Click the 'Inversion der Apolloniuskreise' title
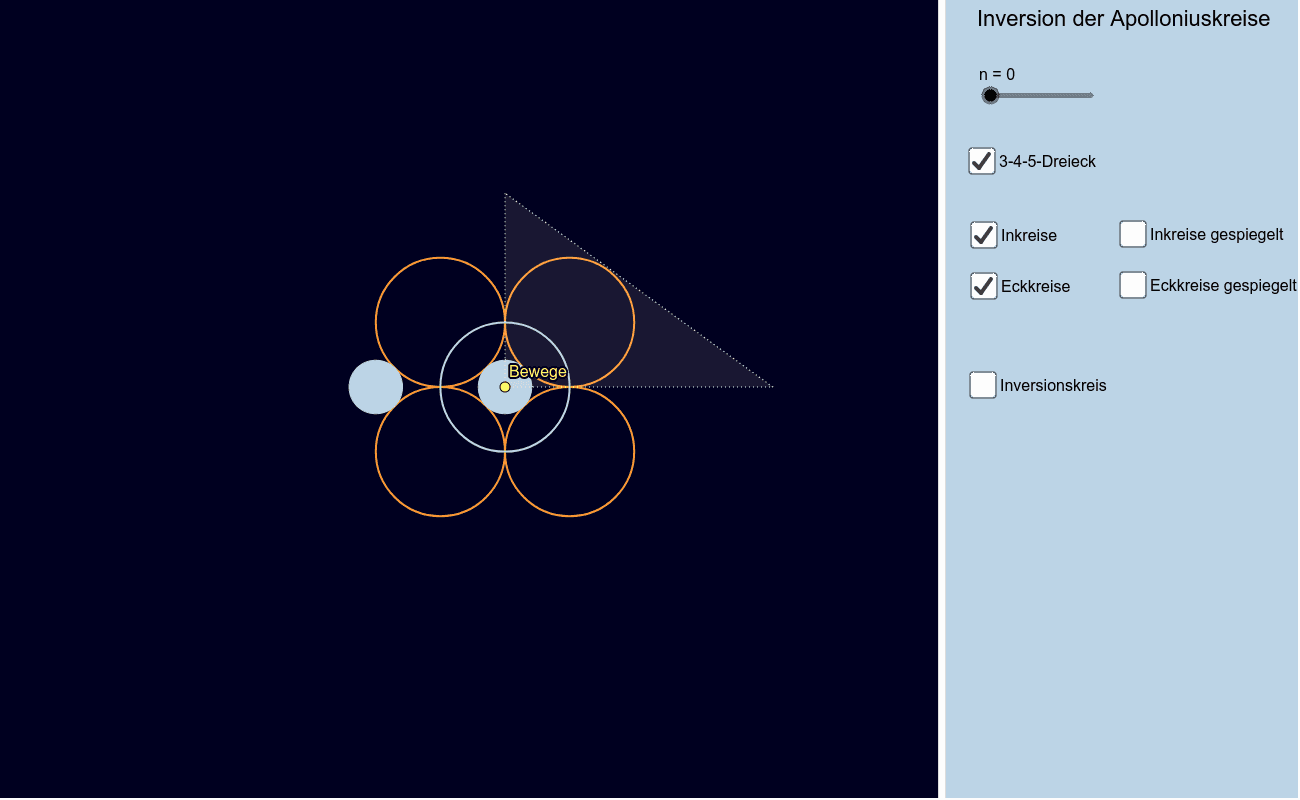The width and height of the screenshot is (1300, 800). (x=1123, y=19)
